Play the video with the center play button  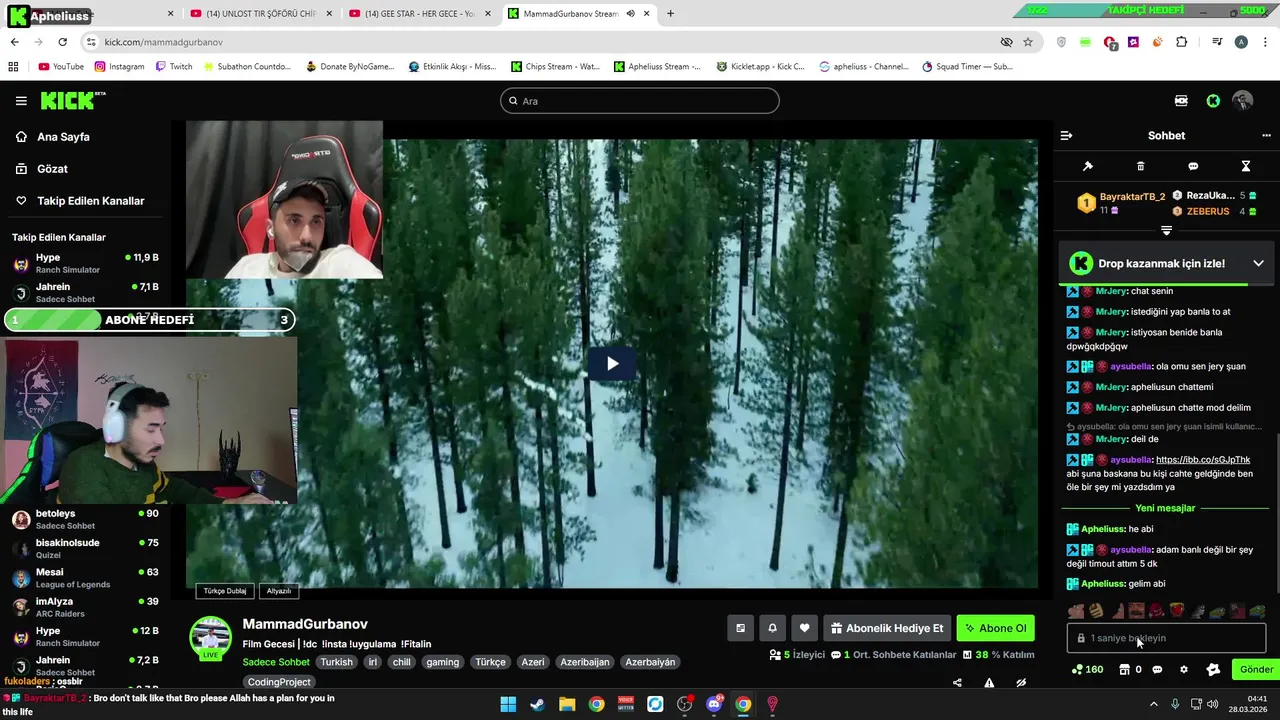click(611, 364)
